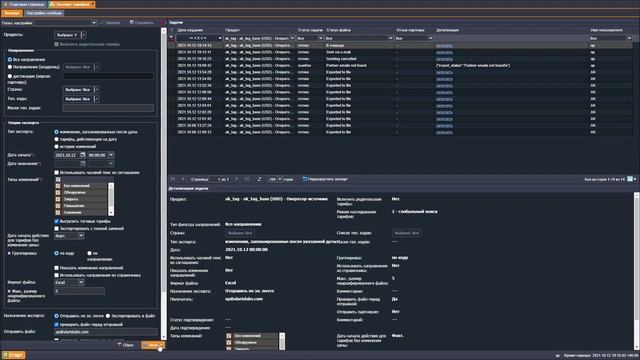Click the filter toggle icon below grid header
Viewport: 640px width, 360px height.
pos(172,38)
